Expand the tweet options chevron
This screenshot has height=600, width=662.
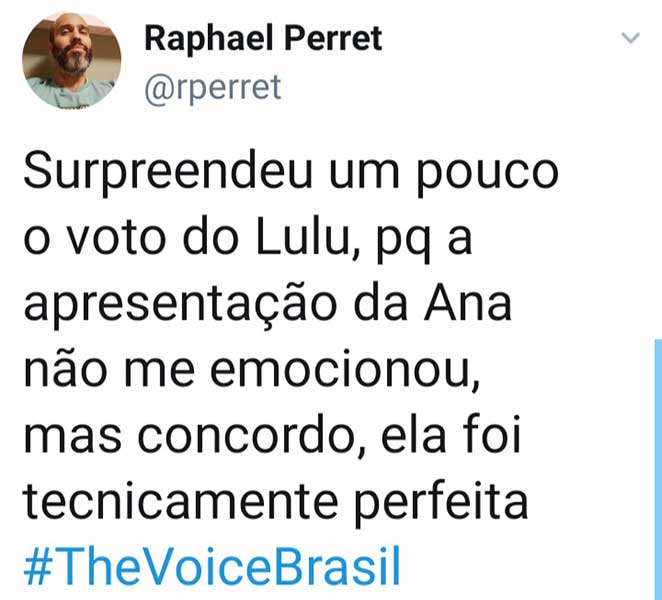631,39
